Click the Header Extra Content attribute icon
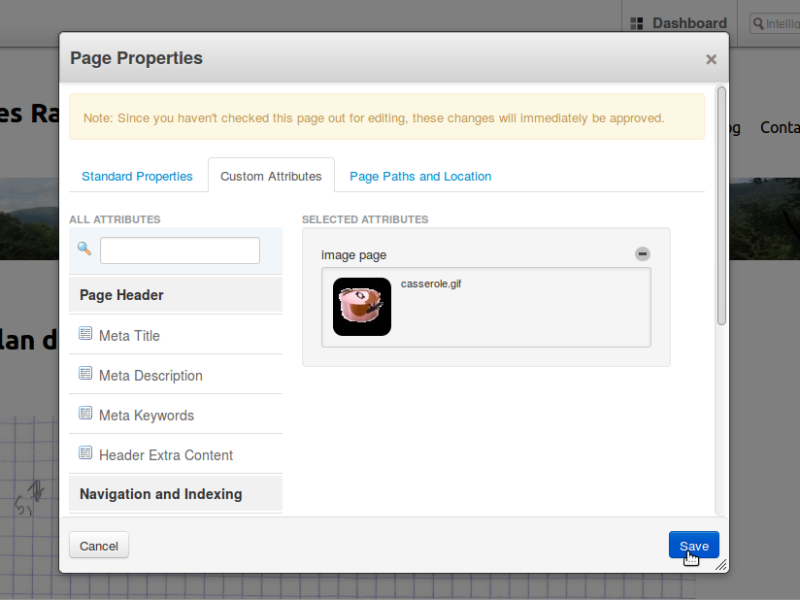The image size is (800, 600). 85,453
